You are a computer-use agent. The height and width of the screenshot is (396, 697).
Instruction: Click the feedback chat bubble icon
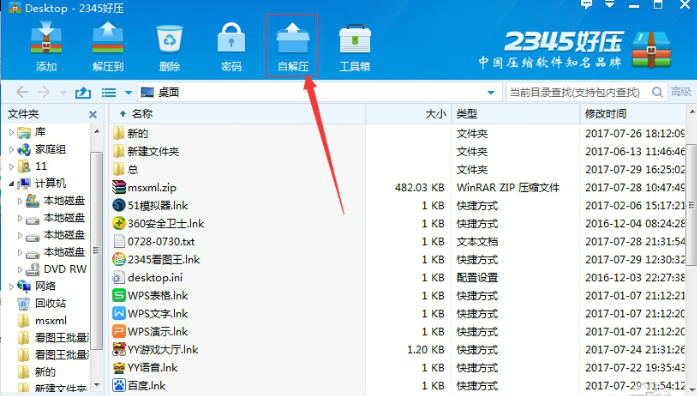(x=586, y=4)
